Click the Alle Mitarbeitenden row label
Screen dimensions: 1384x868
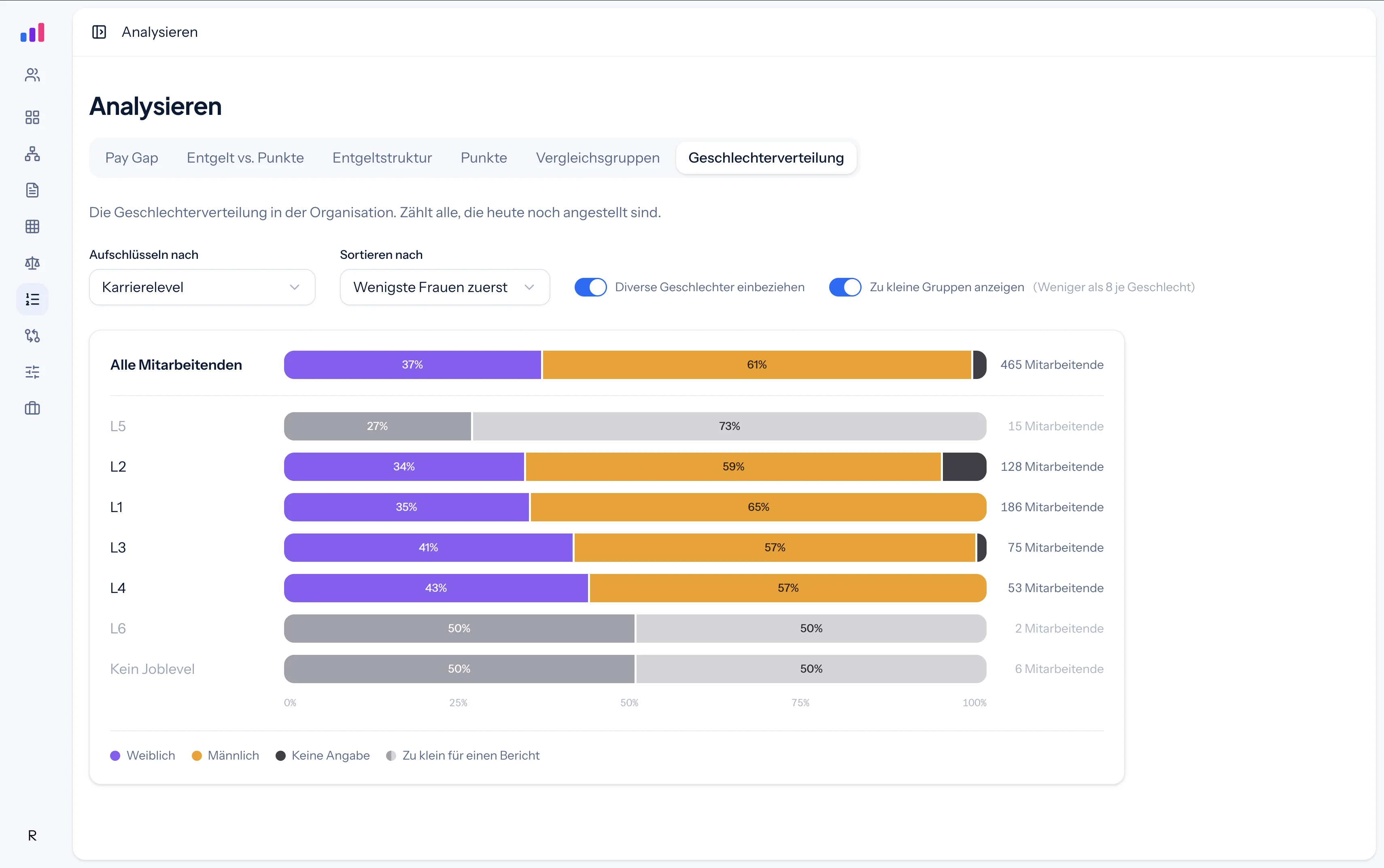[176, 364]
